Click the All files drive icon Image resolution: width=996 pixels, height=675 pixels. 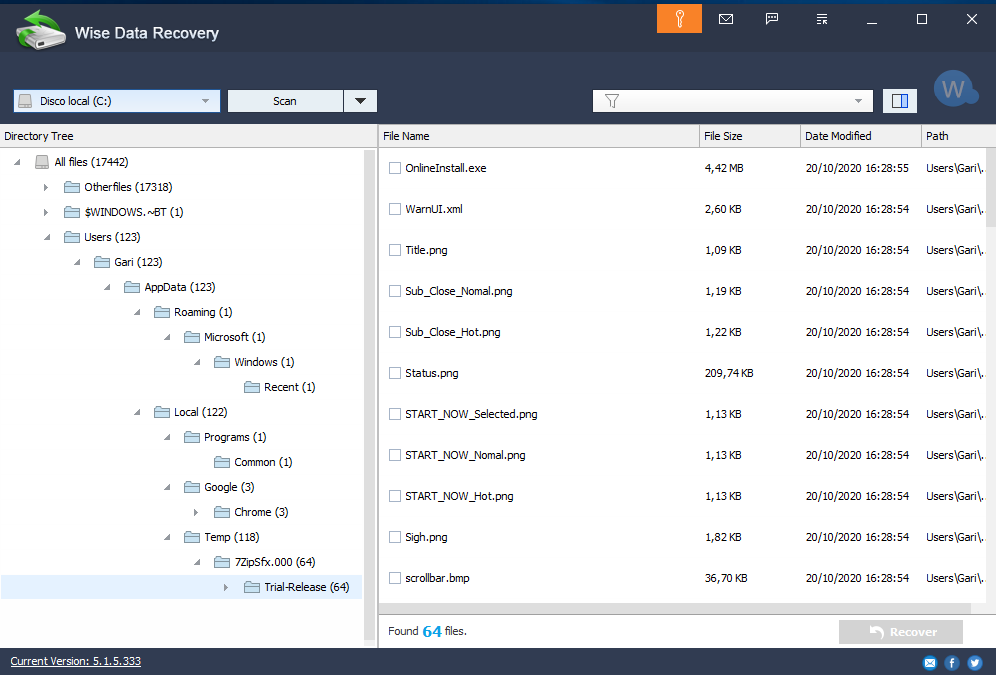point(42,162)
